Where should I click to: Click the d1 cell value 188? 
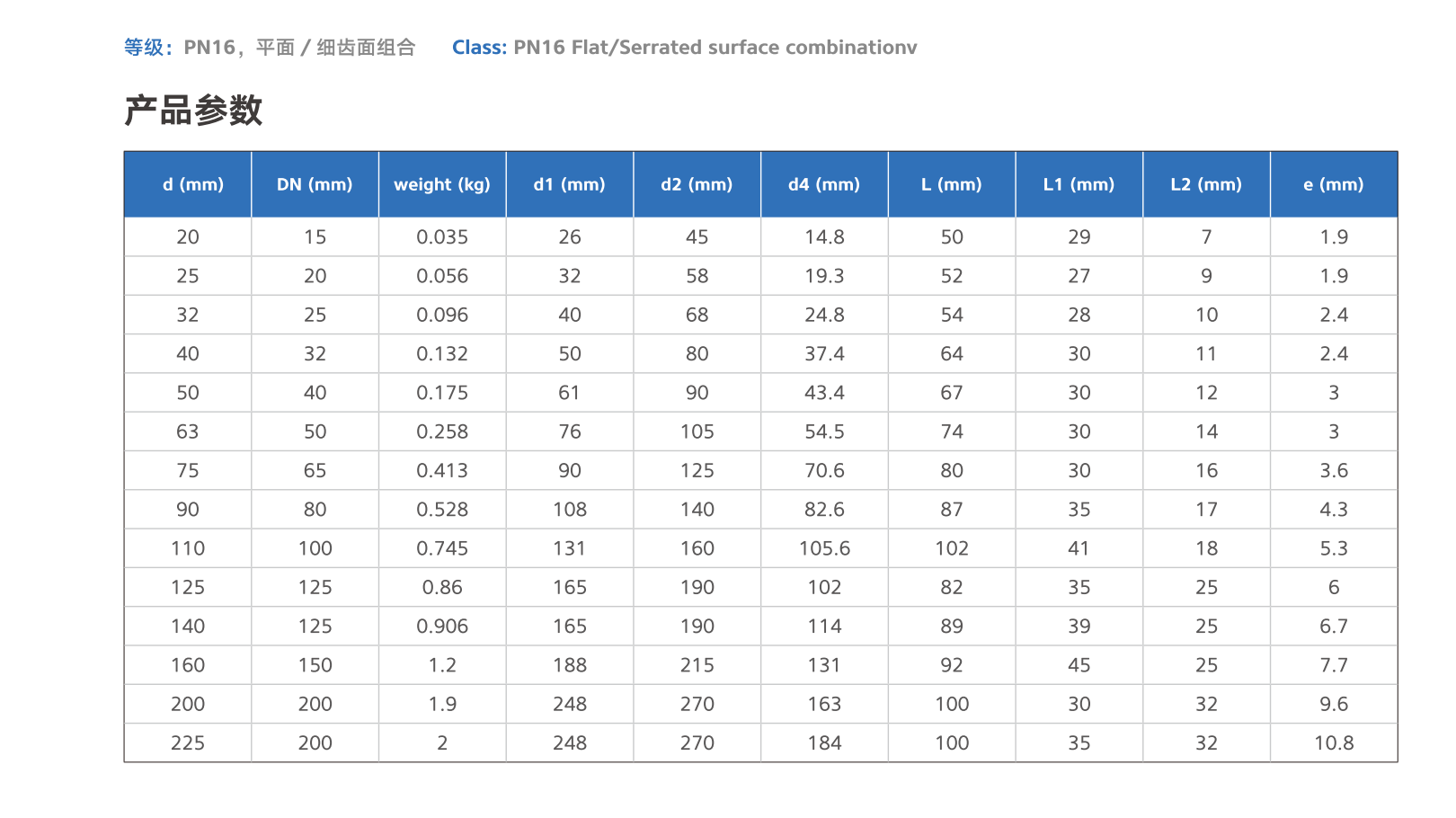point(570,665)
